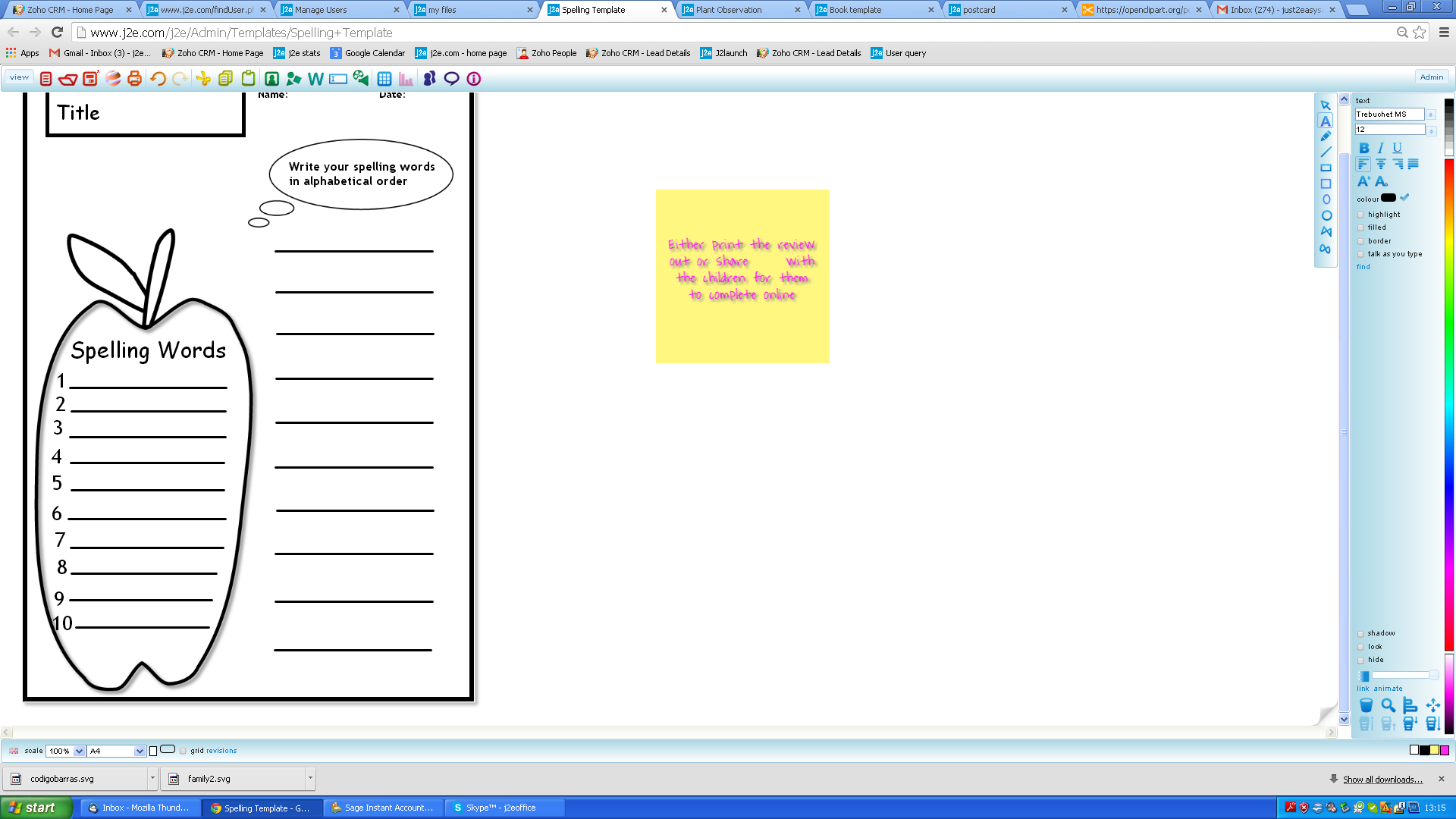This screenshot has height=819, width=1456.
Task: Click the black text colour swatch
Action: (1389, 198)
